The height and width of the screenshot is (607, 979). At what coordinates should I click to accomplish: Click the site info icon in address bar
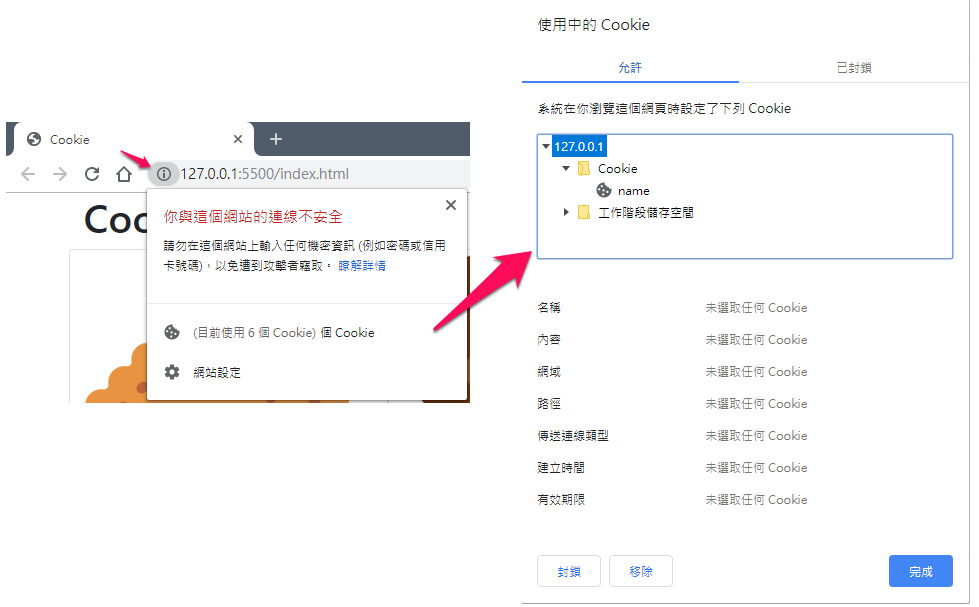point(164,174)
